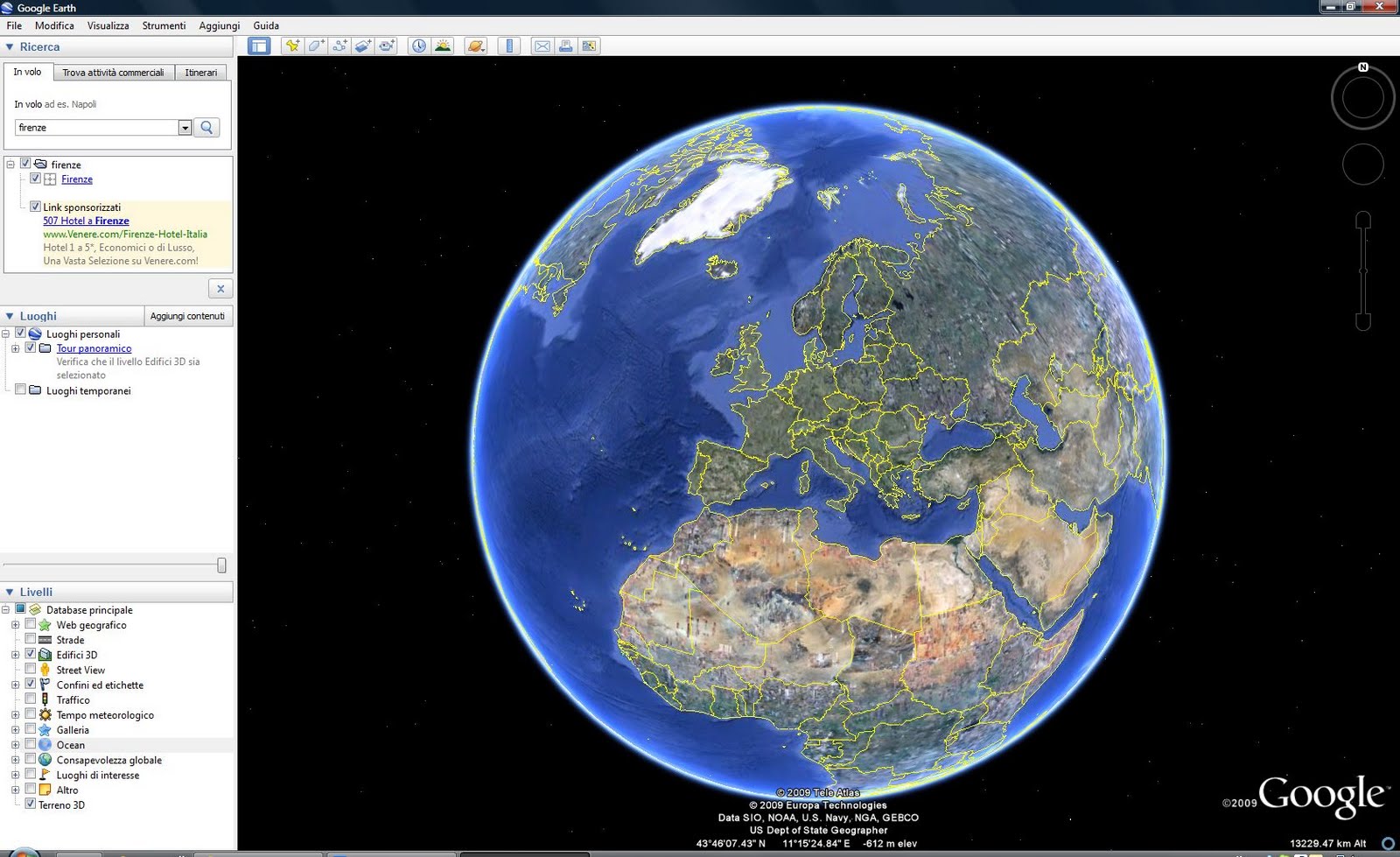
Task: Click the Web geografico star icon
Action: click(45, 625)
